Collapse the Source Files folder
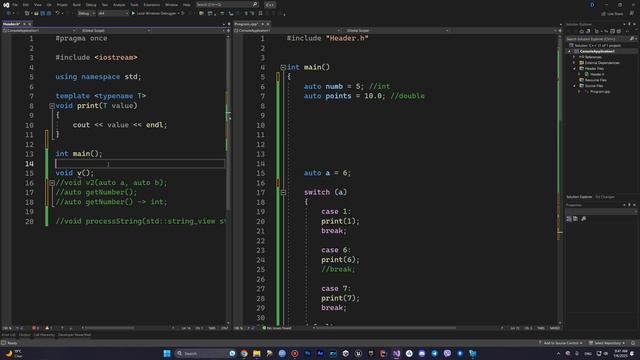The width and height of the screenshot is (640, 360). 575,86
